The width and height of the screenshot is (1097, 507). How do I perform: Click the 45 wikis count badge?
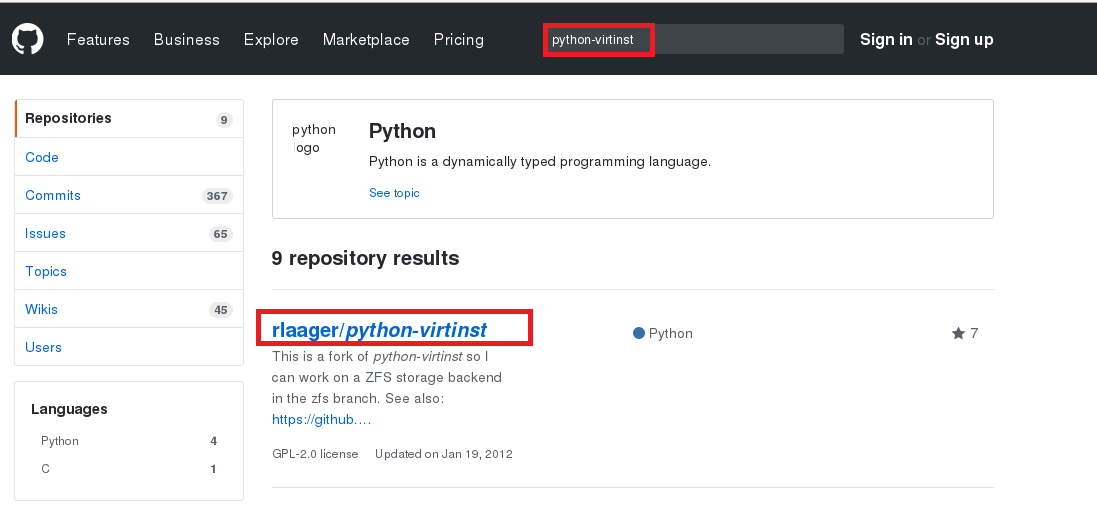(x=220, y=309)
